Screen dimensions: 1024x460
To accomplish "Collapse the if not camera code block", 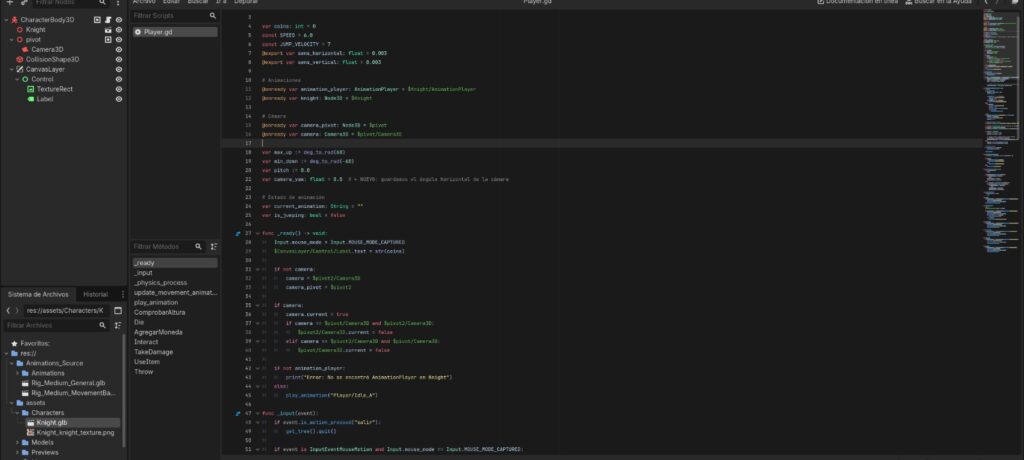I will click(258, 269).
